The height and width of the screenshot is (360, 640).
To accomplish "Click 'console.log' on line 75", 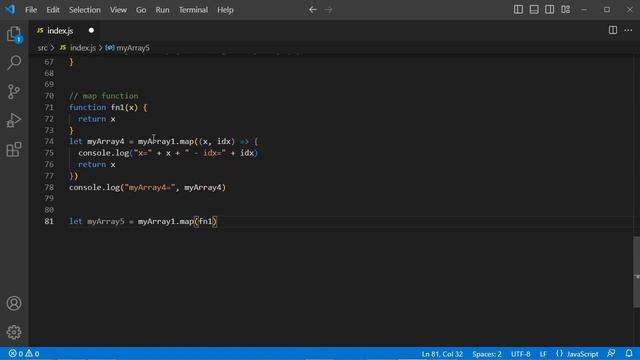I will (104, 153).
